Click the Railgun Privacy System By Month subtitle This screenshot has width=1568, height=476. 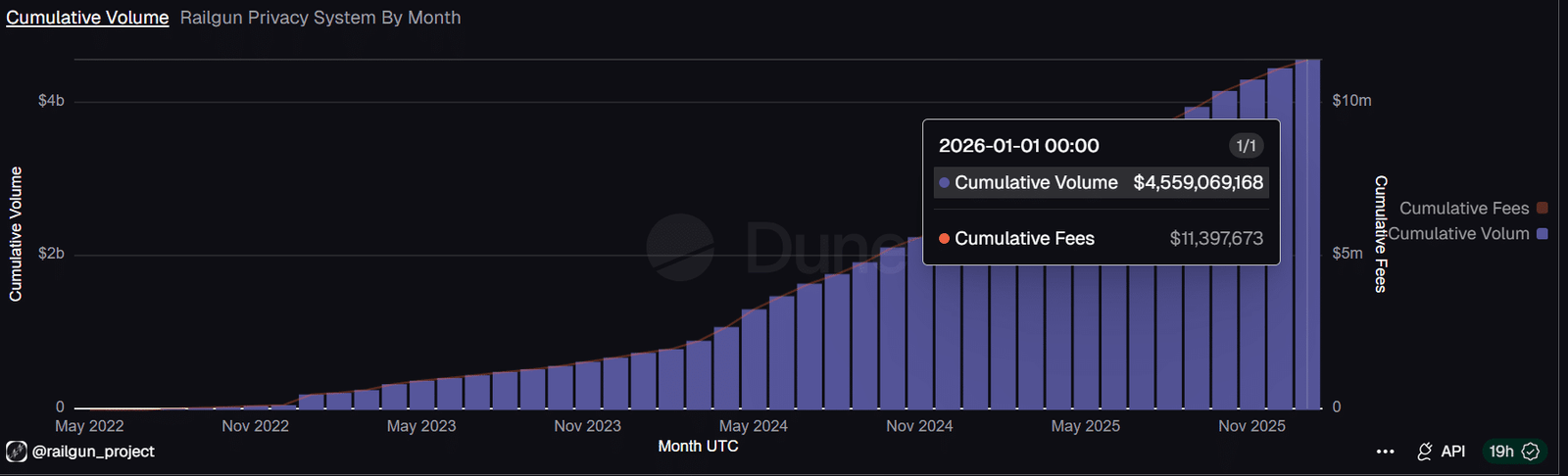point(320,18)
